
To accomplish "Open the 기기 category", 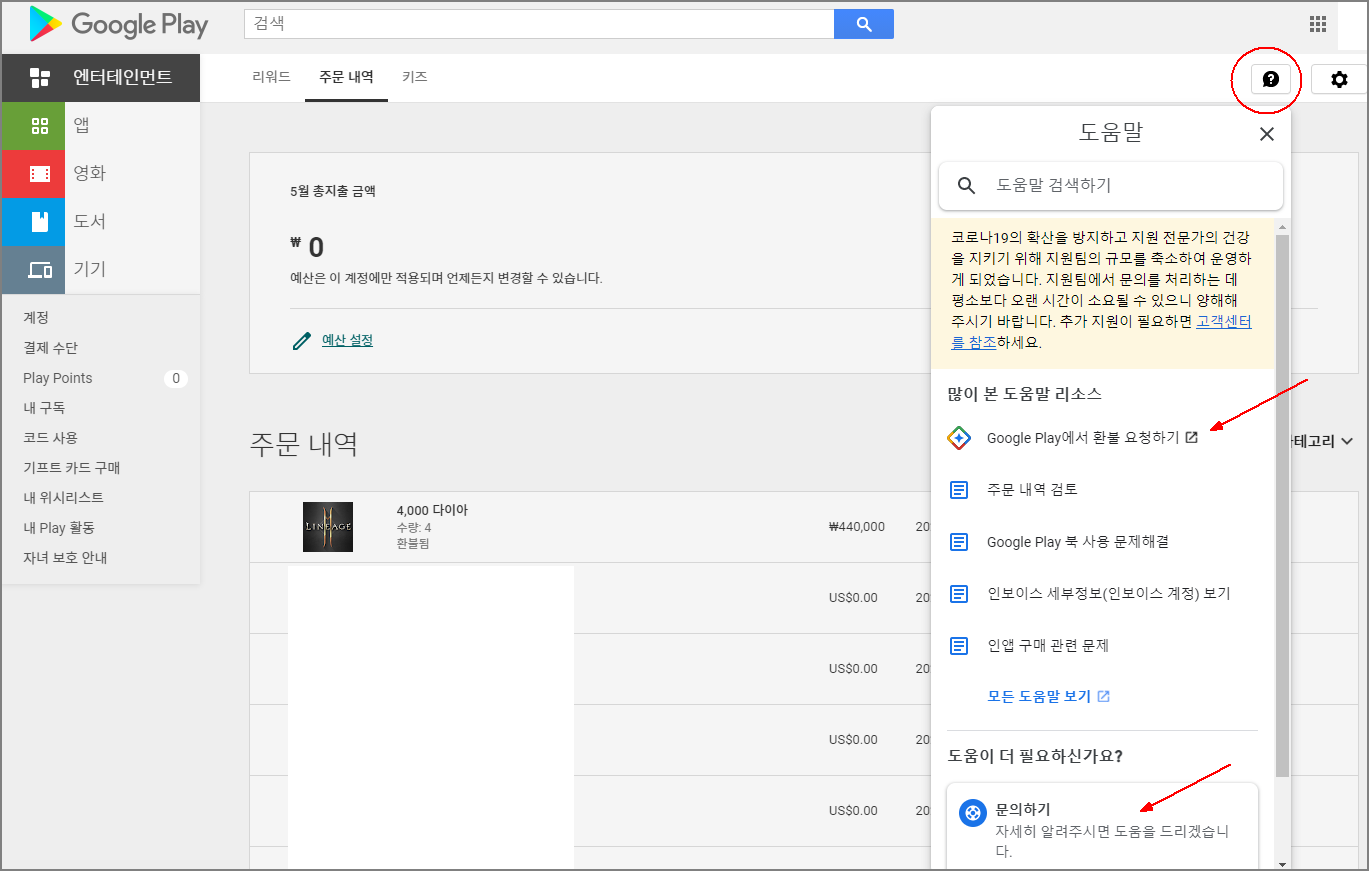I will coord(101,270).
